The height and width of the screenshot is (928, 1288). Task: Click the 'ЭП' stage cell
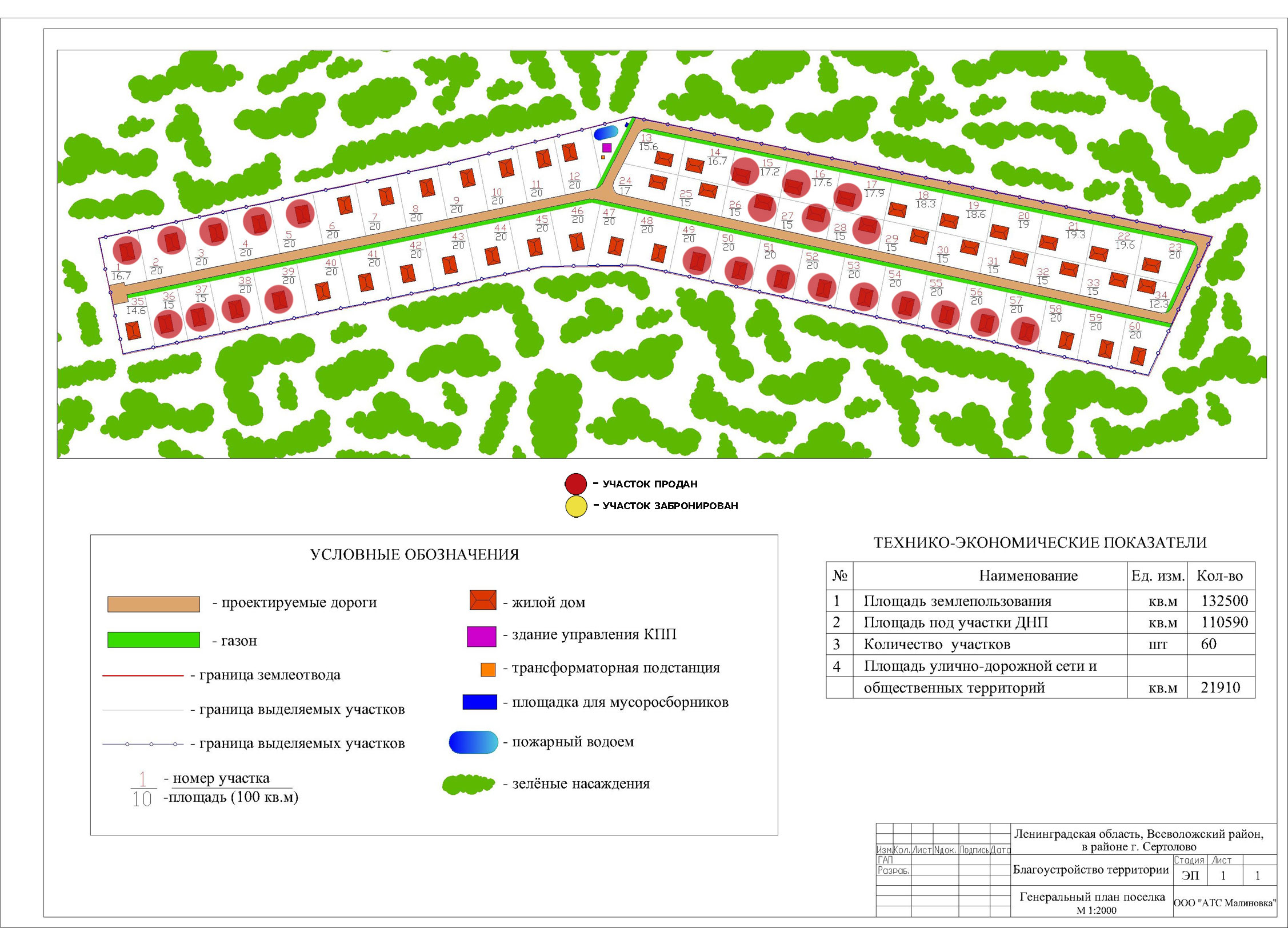[1190, 875]
